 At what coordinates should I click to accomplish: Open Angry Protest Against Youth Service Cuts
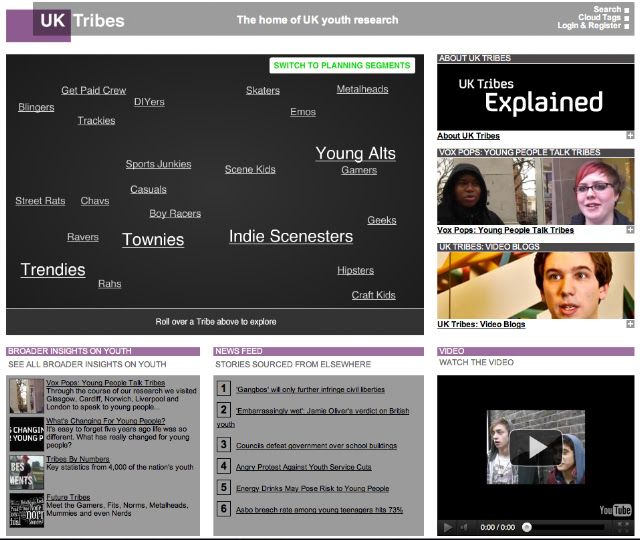[304, 467]
